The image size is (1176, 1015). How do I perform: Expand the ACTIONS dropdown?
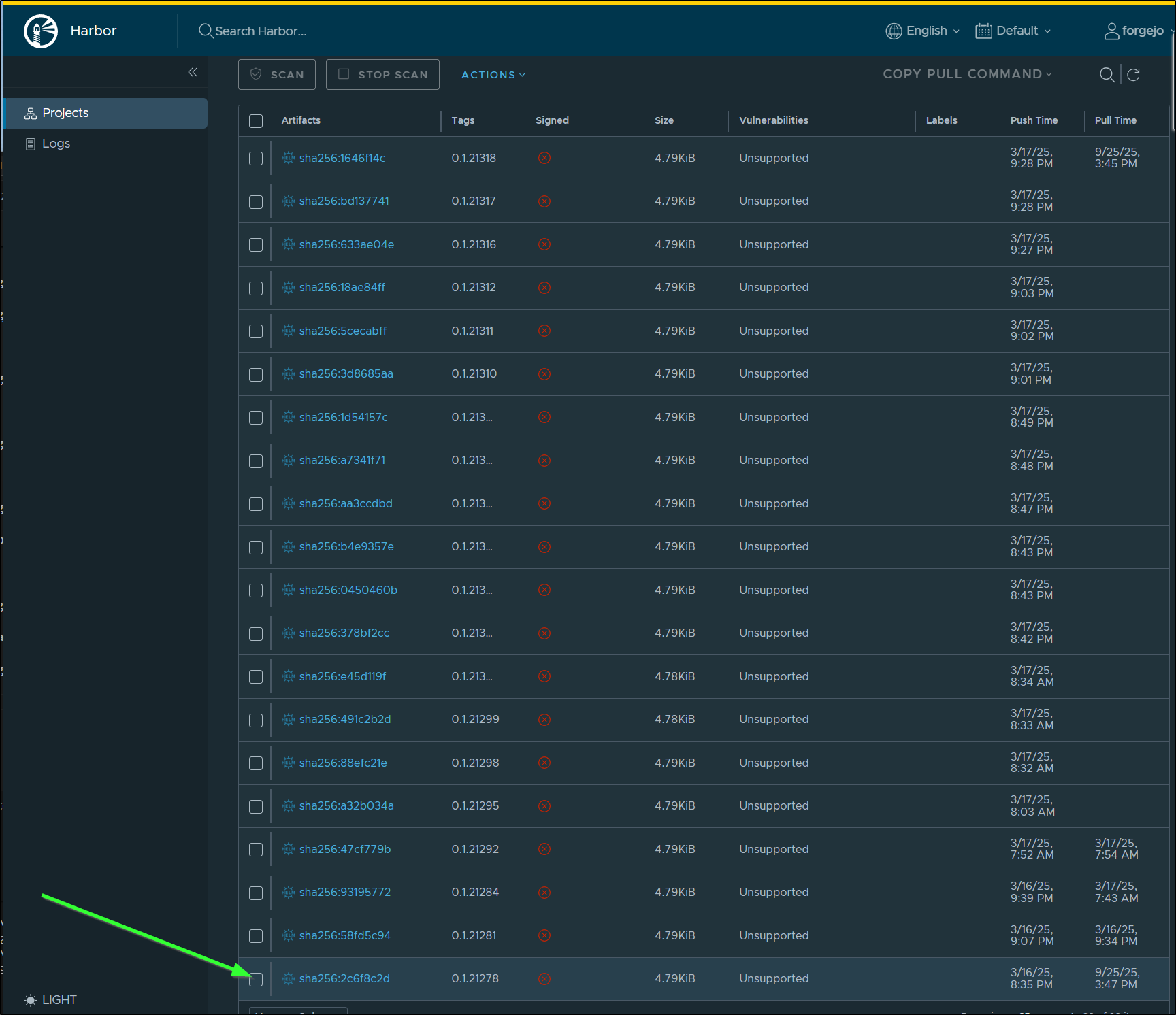493,75
